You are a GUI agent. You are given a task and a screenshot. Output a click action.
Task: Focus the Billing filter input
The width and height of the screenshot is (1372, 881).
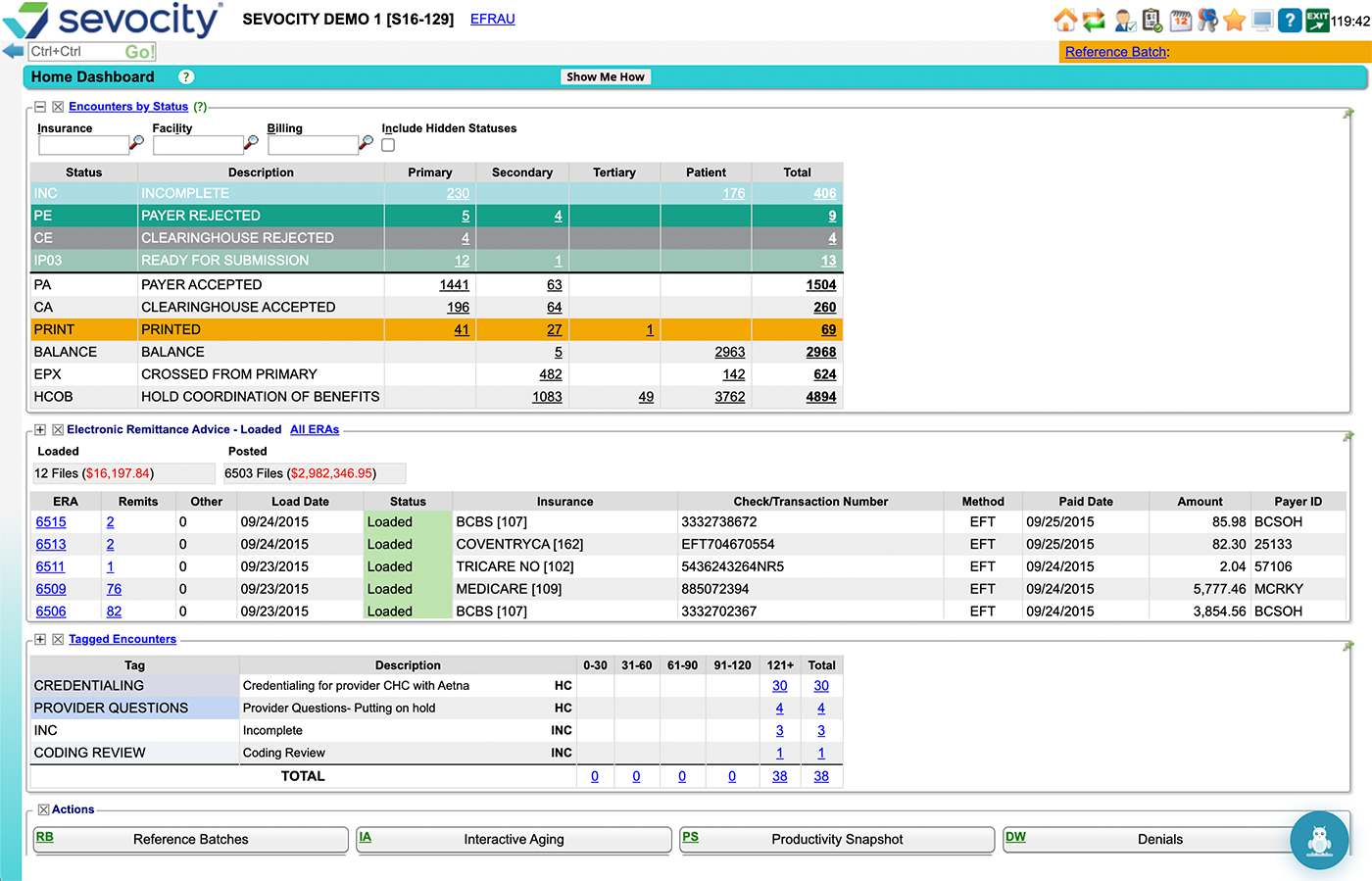pyautogui.click(x=313, y=145)
